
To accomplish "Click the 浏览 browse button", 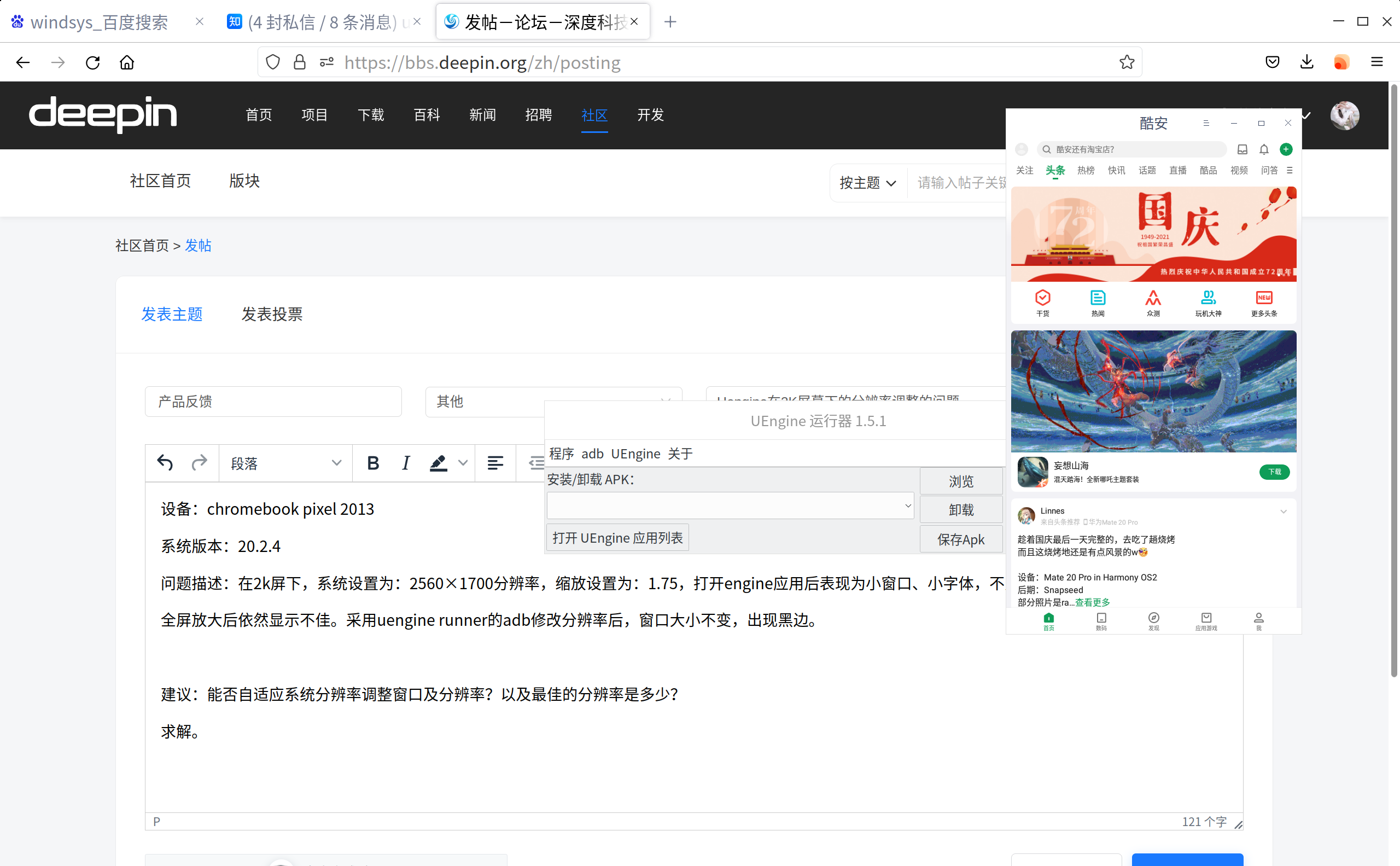I will point(961,481).
